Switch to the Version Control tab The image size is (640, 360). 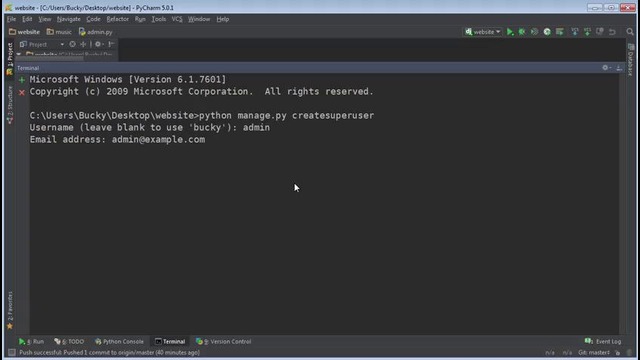(224, 341)
